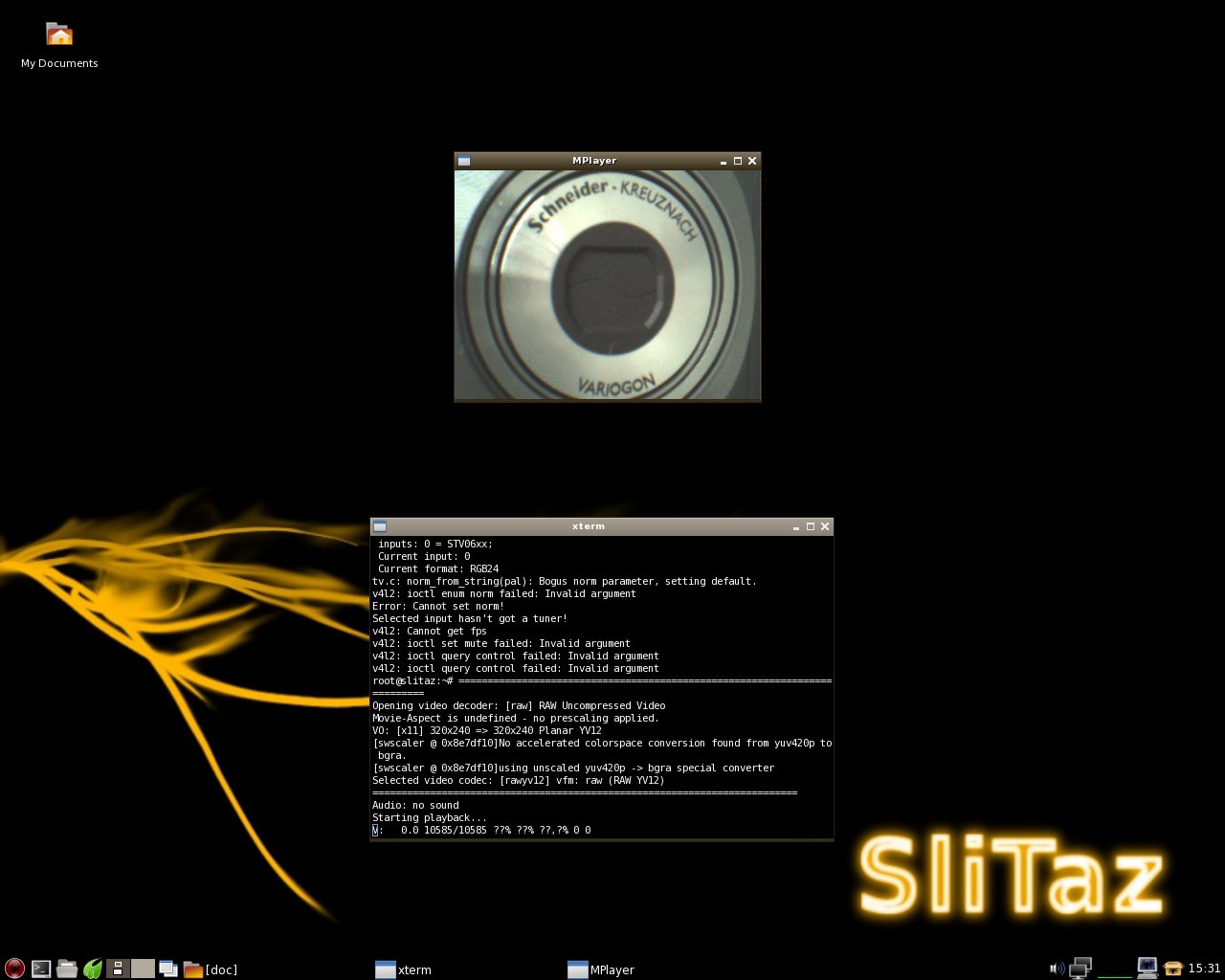Viewport: 1225px width, 980px height.
Task: Open the package box tray icon
Action: tap(1173, 969)
